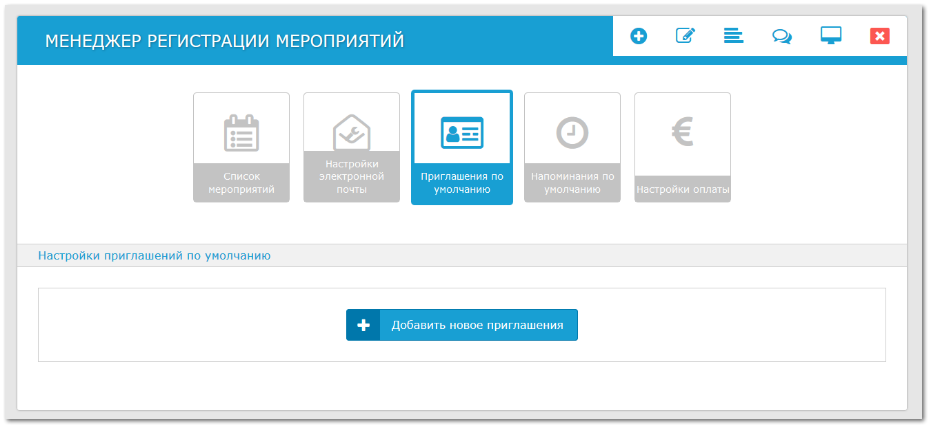The image size is (931, 428).
Task: Click the clock reminders icon
Action: pos(572,132)
